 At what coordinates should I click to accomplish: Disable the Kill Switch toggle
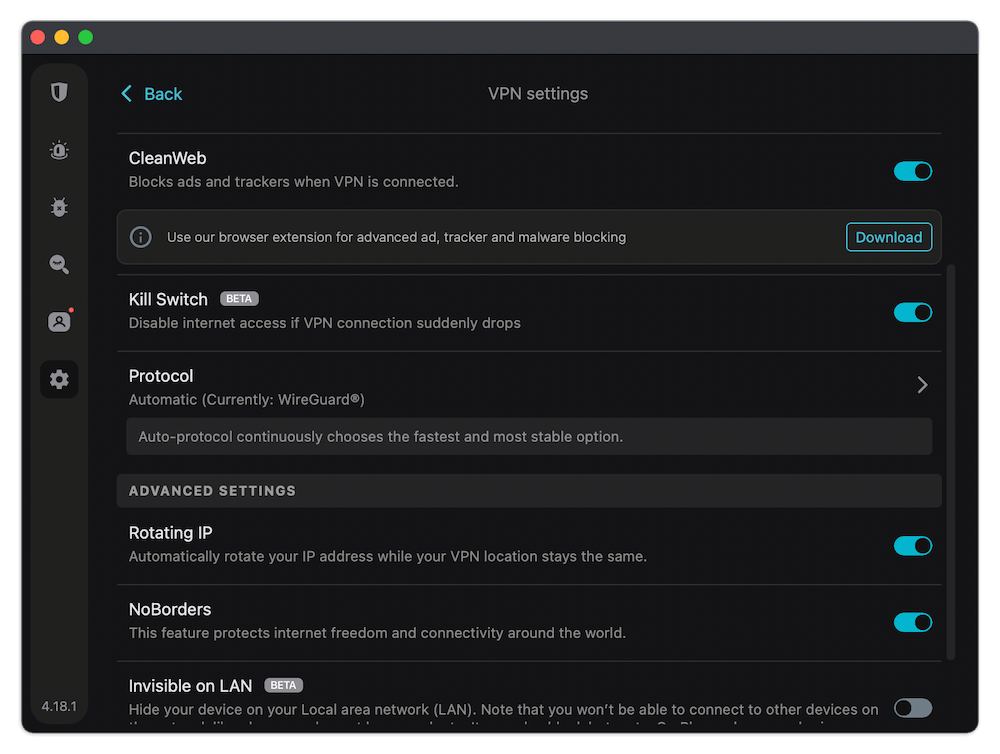click(x=912, y=312)
